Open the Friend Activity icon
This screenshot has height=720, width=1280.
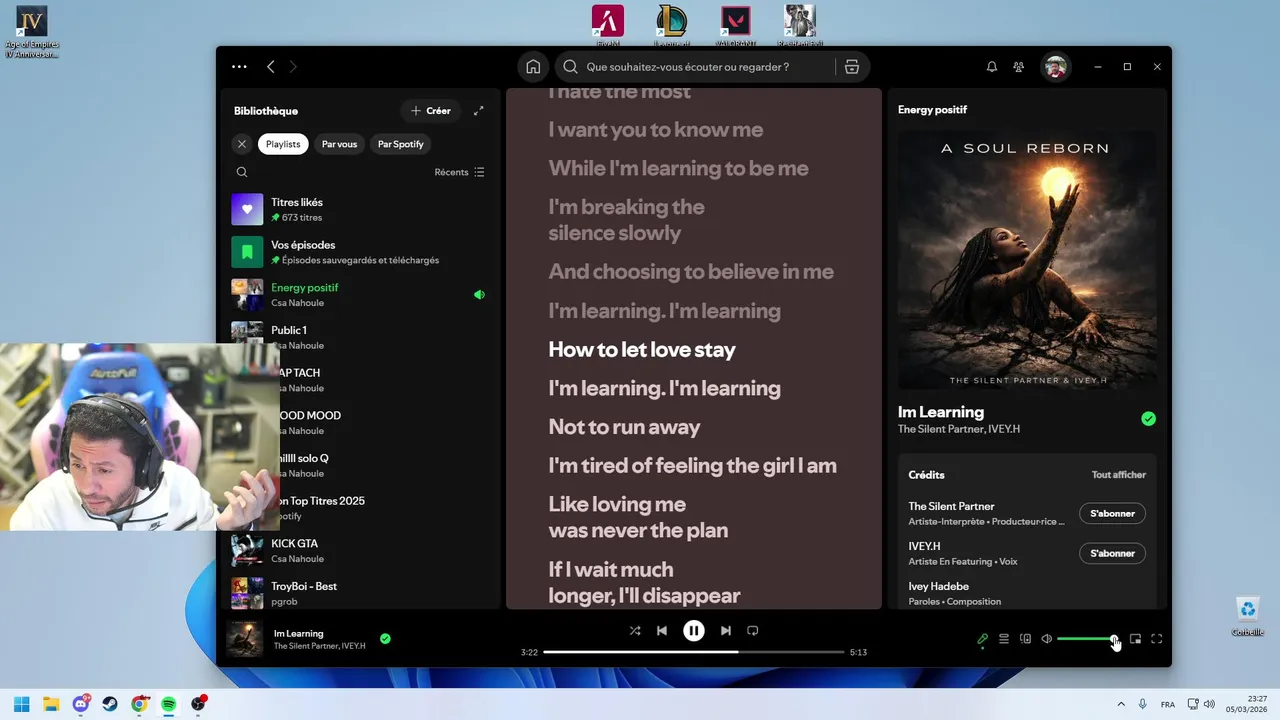click(1018, 67)
